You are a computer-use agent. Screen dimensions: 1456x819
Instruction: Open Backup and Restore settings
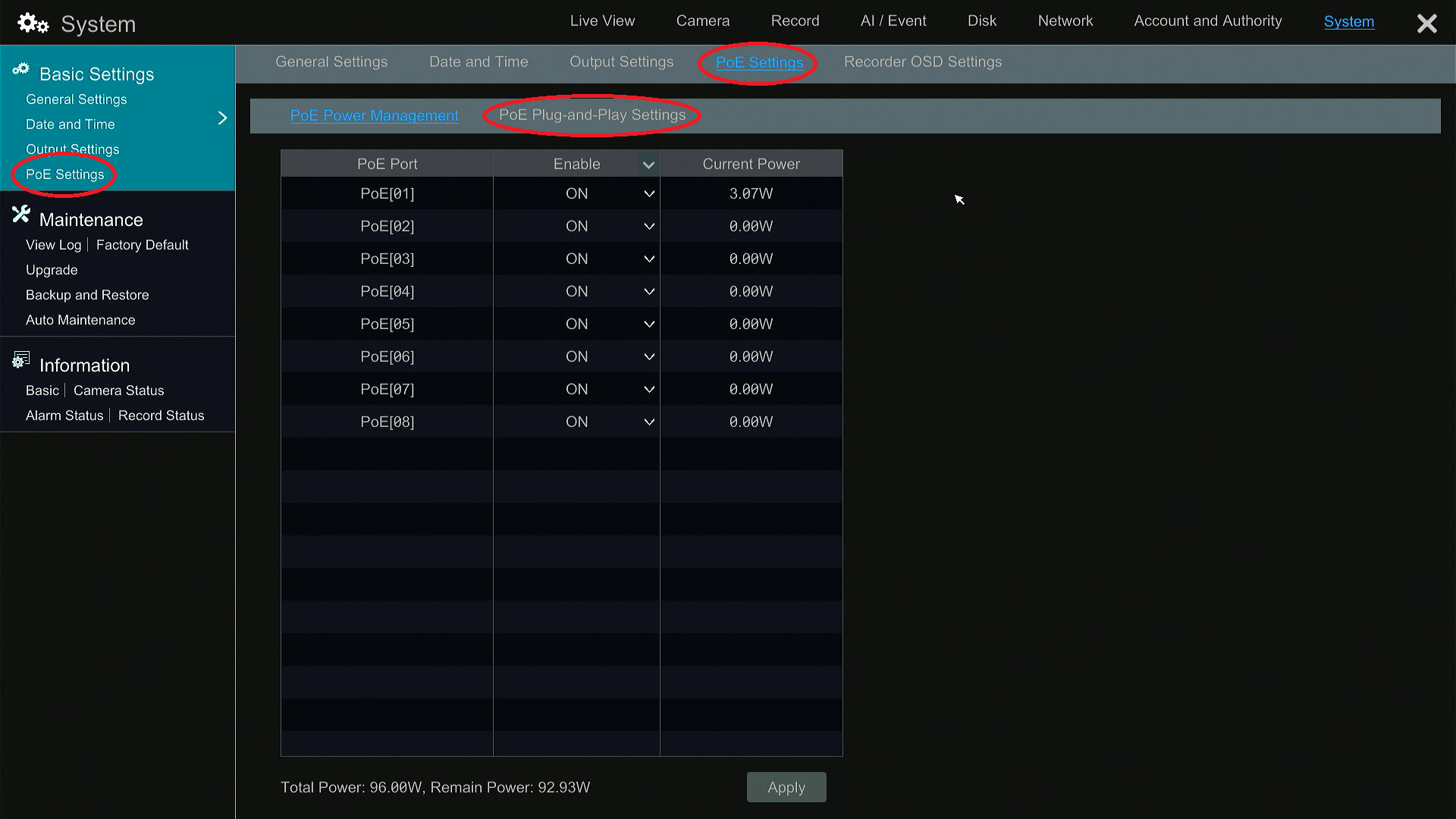pos(87,294)
